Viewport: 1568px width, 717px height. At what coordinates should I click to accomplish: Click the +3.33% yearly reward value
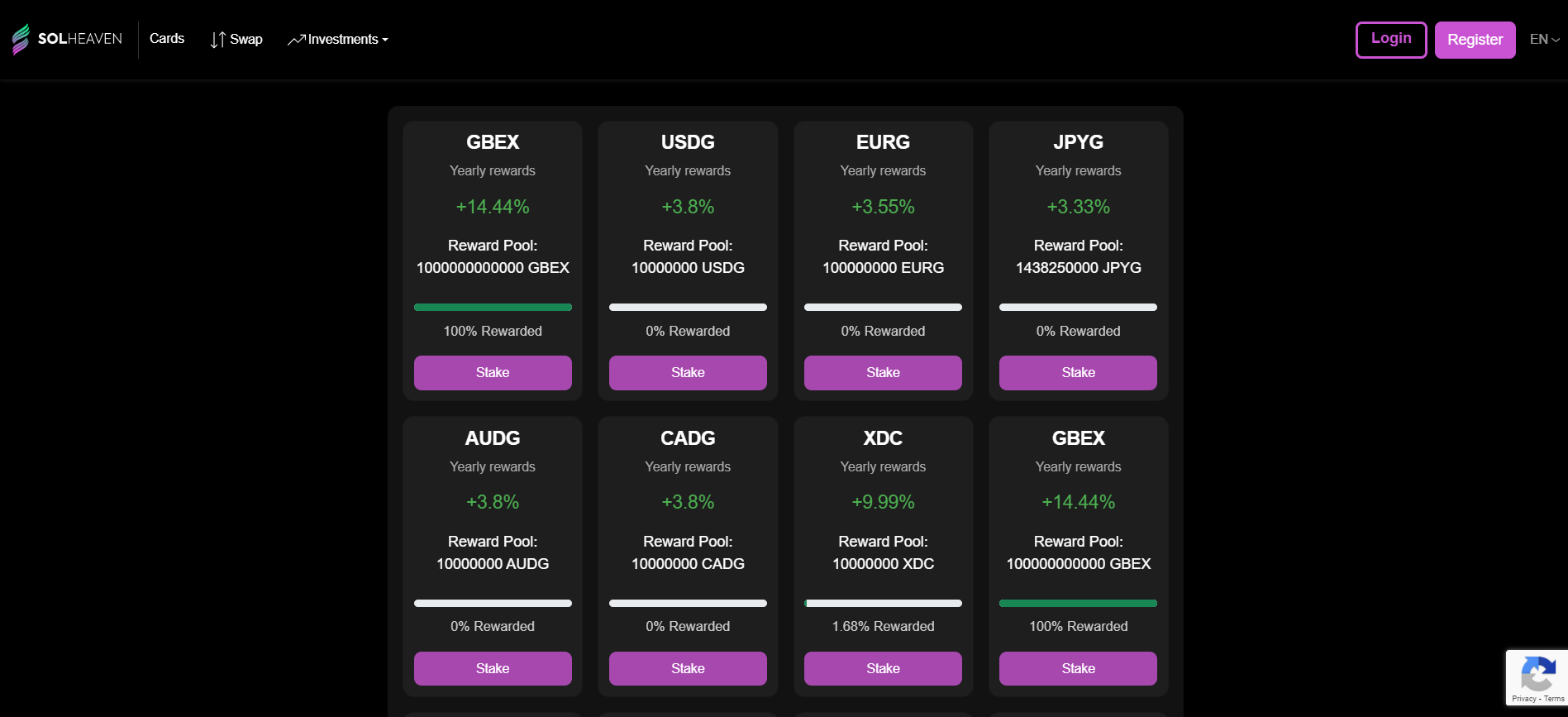pyautogui.click(x=1078, y=207)
